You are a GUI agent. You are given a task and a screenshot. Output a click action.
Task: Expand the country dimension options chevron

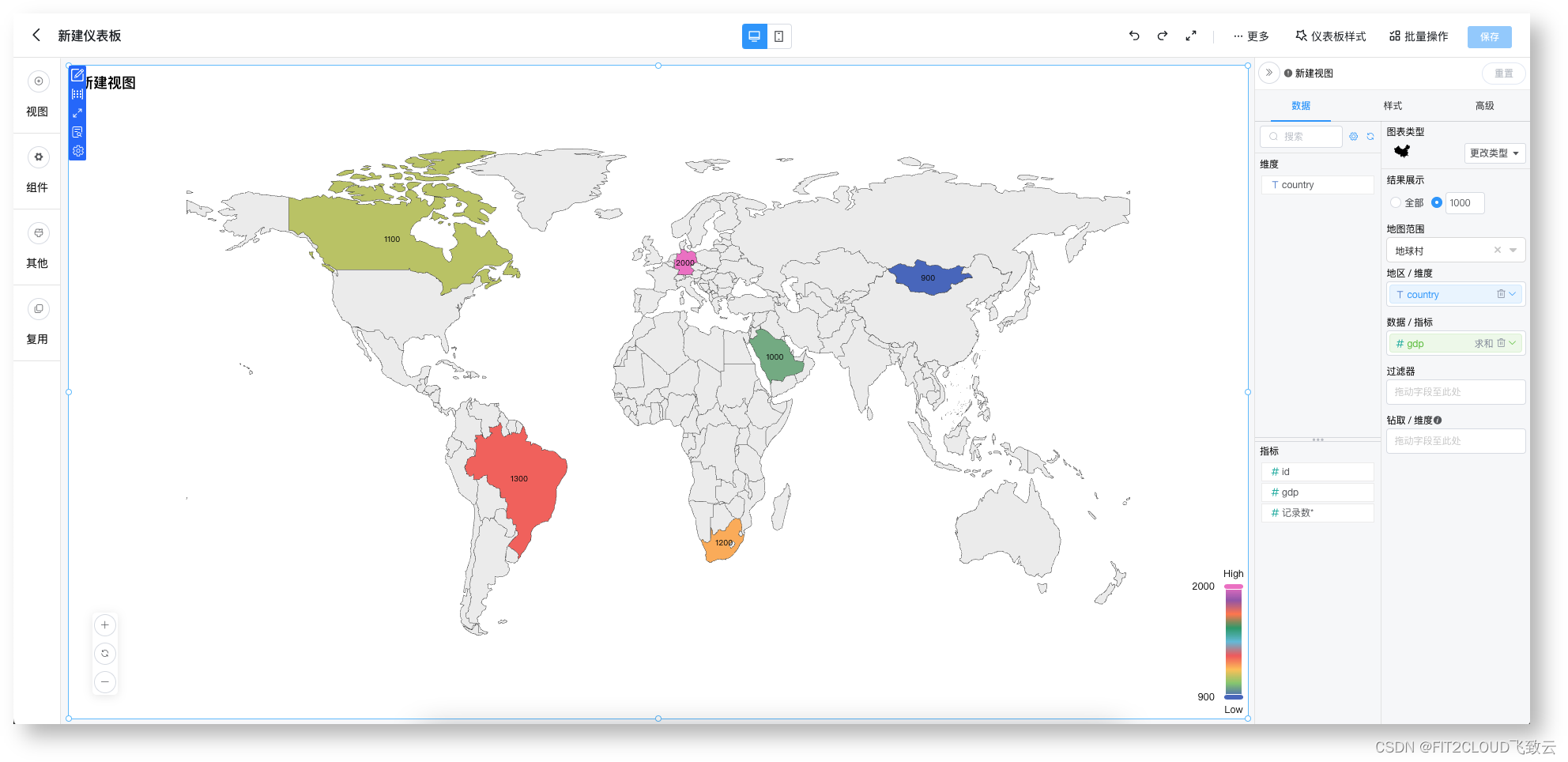[1513, 294]
